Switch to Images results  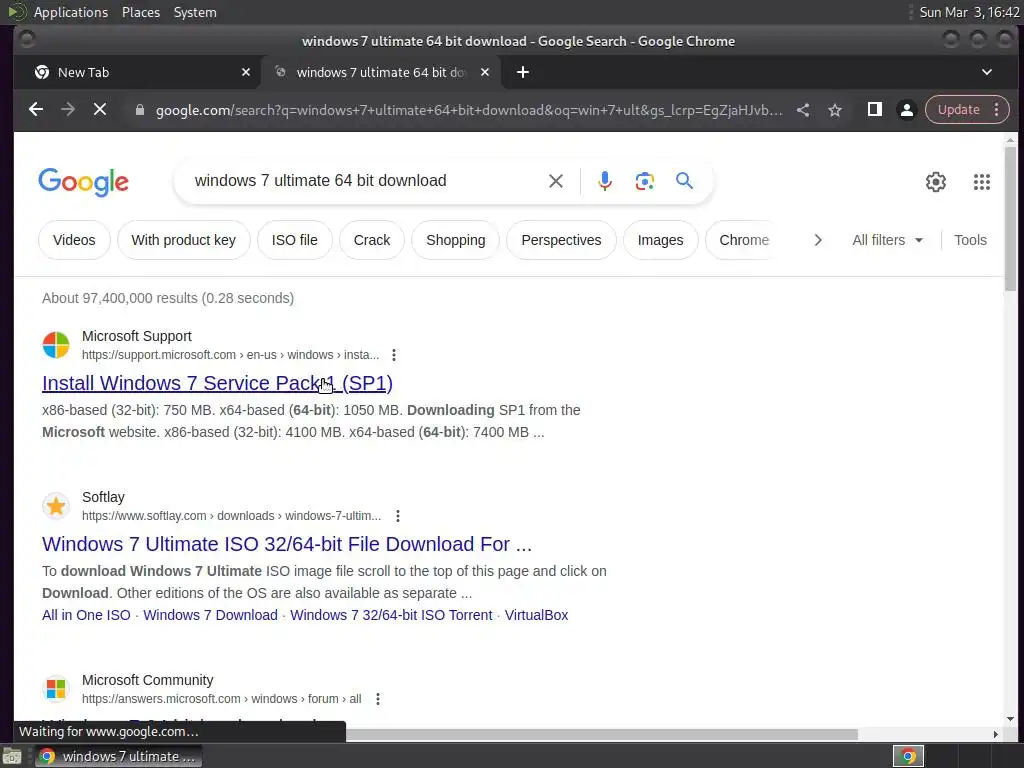tap(660, 240)
